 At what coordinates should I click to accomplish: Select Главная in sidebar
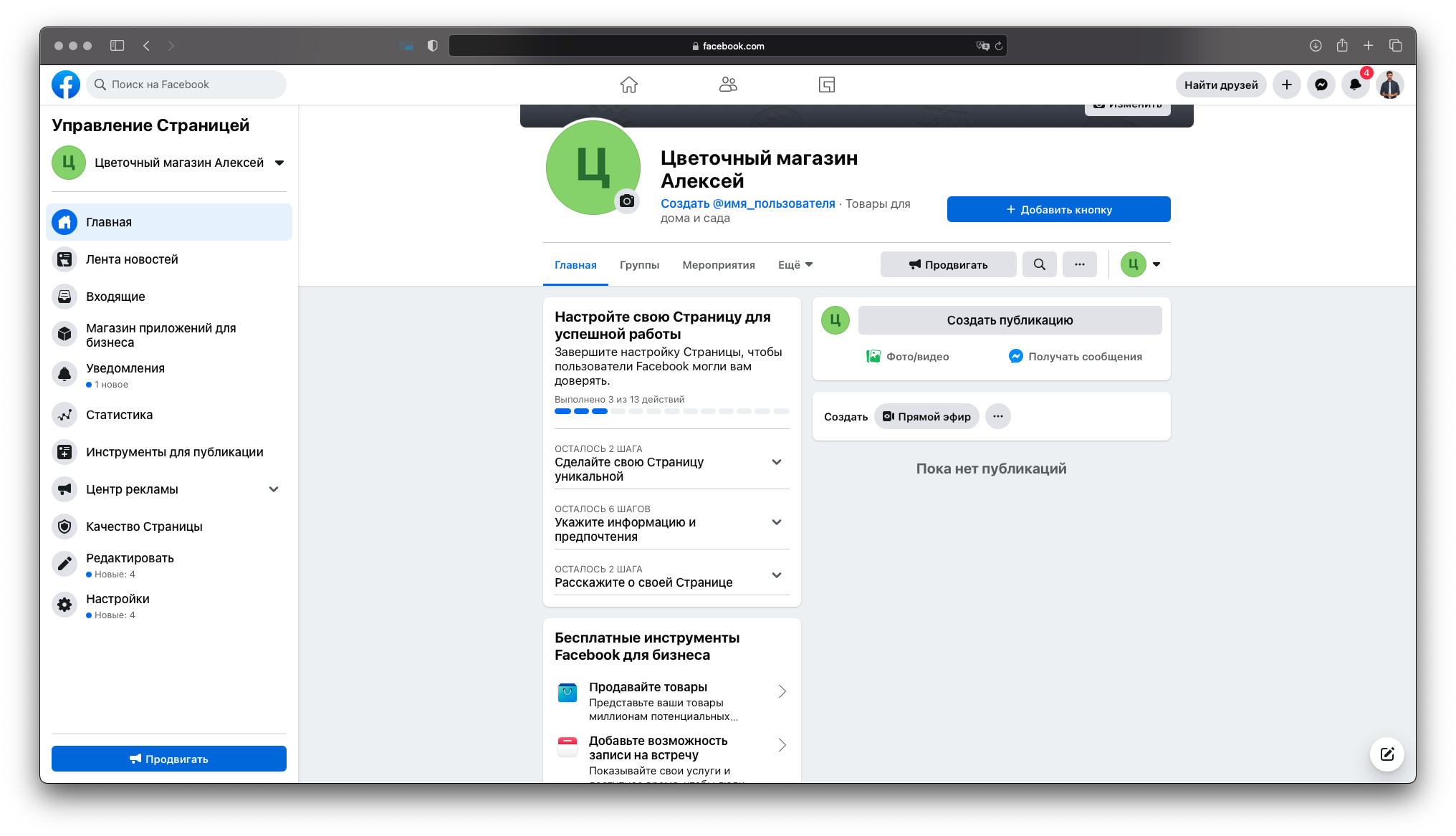(169, 222)
